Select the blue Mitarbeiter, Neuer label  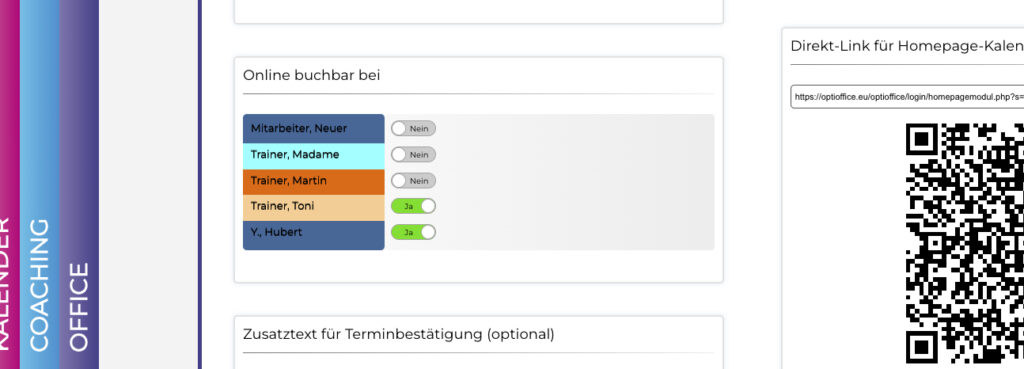313,129
